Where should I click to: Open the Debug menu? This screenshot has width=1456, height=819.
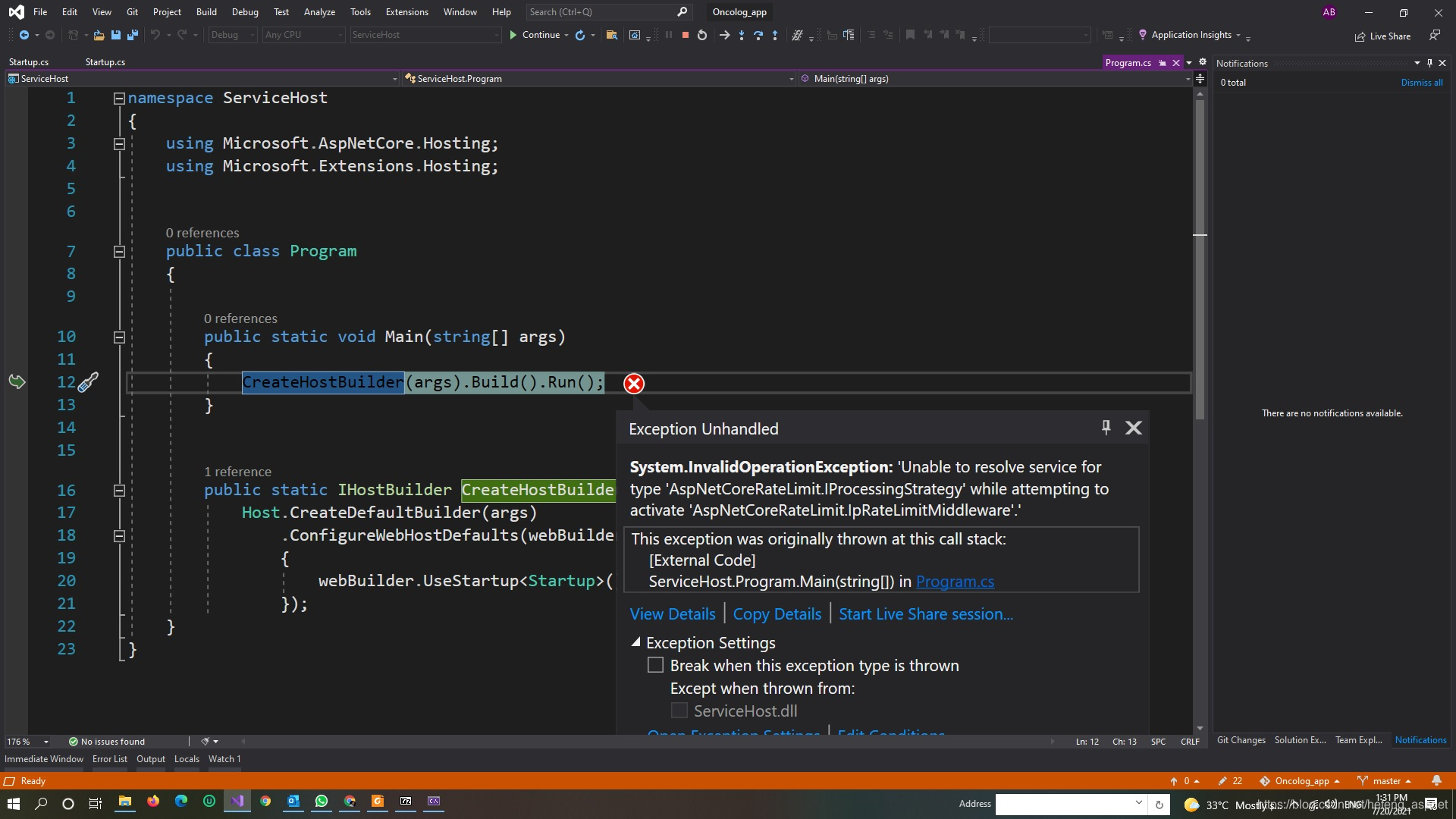[x=244, y=11]
